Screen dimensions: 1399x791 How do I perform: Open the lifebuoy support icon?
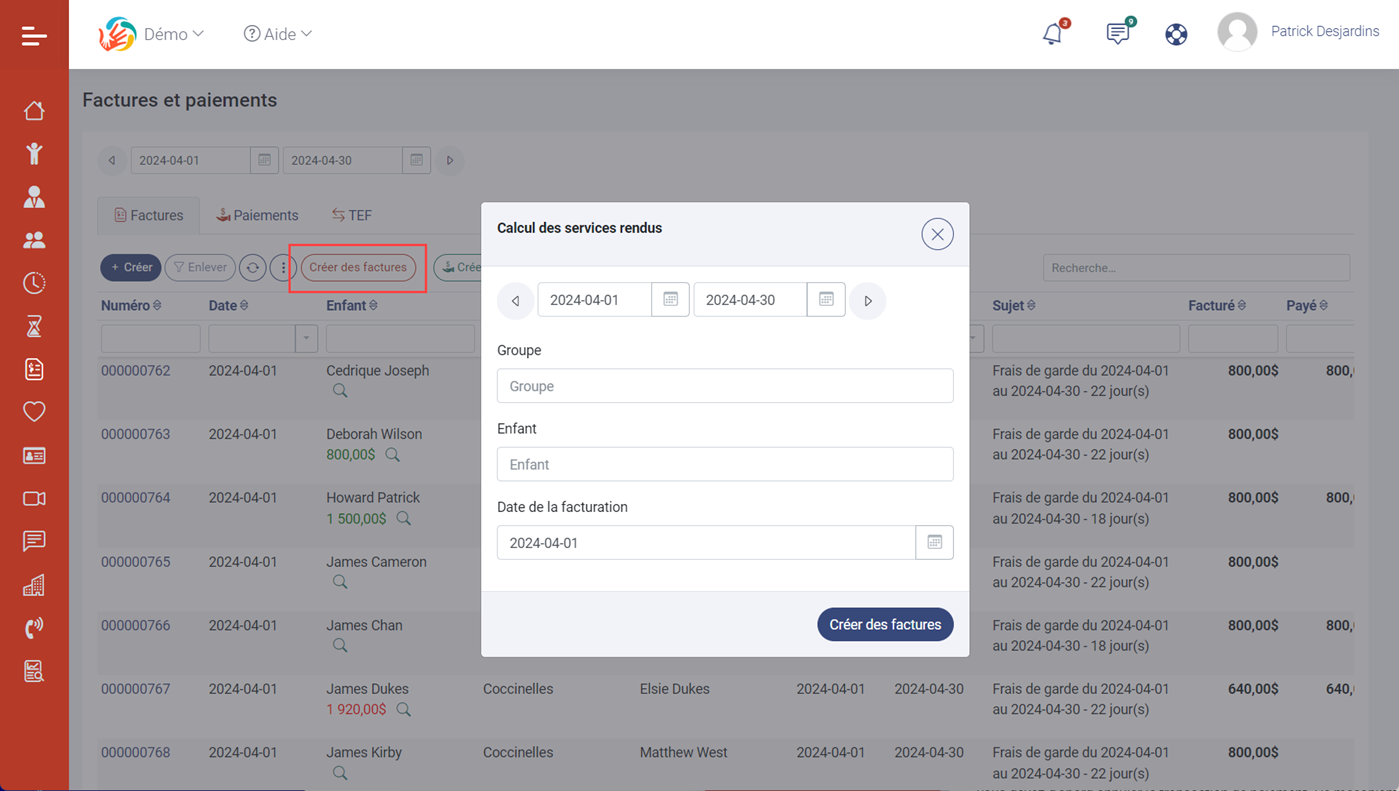click(x=1176, y=34)
